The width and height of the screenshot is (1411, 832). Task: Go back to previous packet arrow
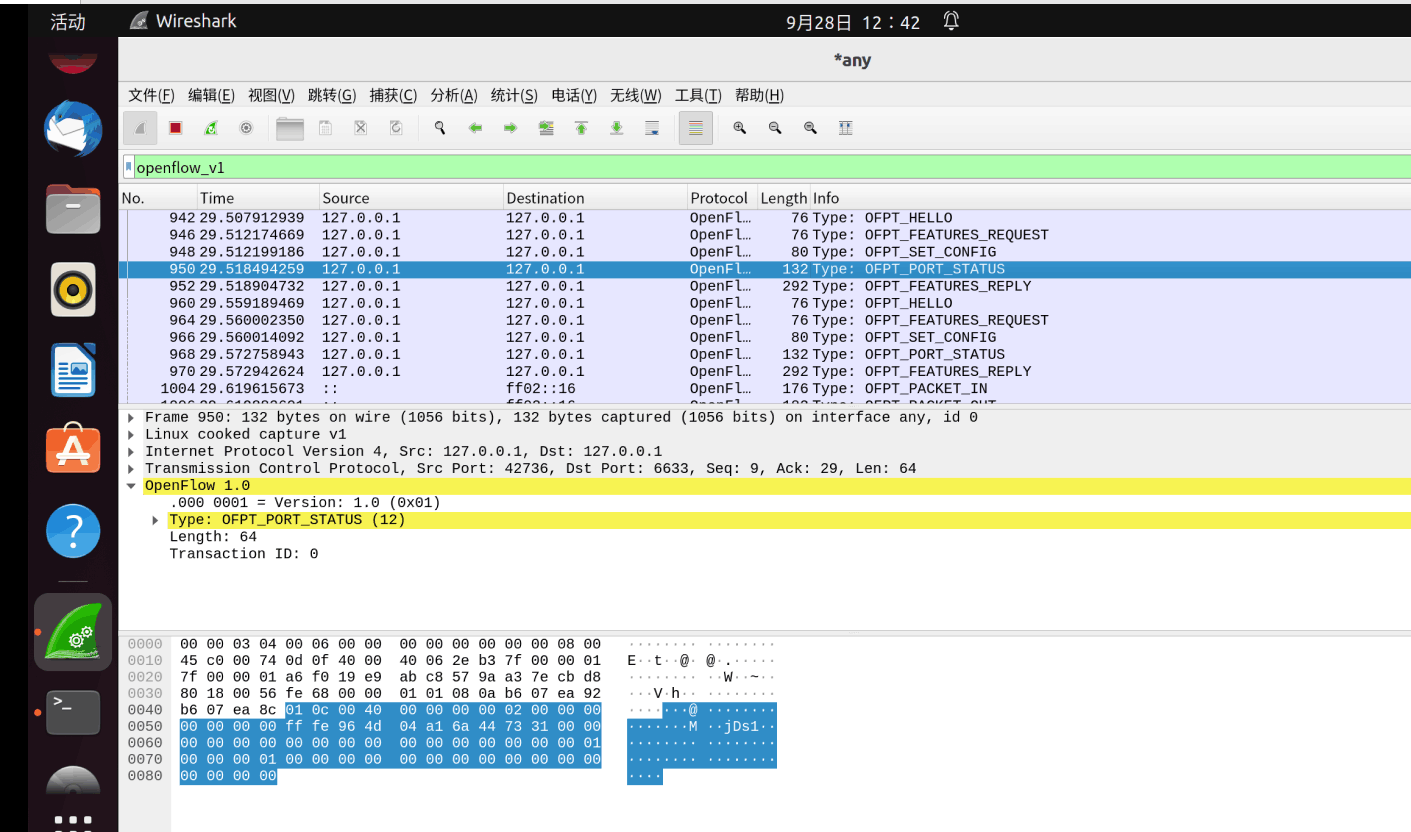(475, 128)
